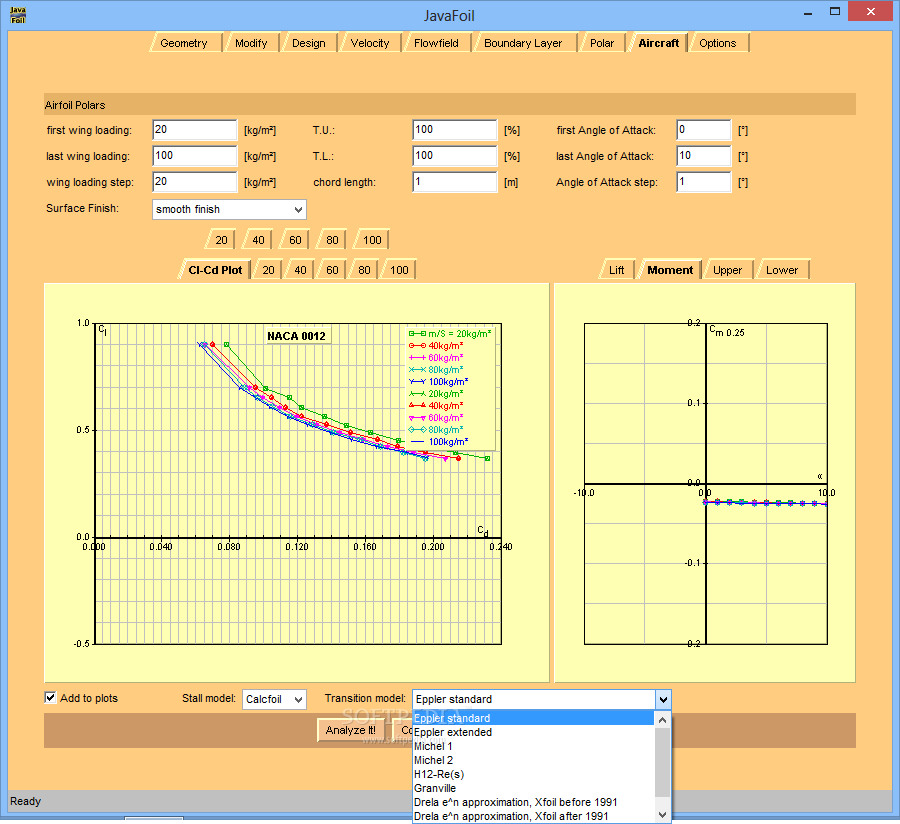Select the Cl-Cd Plot tab
The height and width of the screenshot is (824, 900).
click(x=215, y=270)
